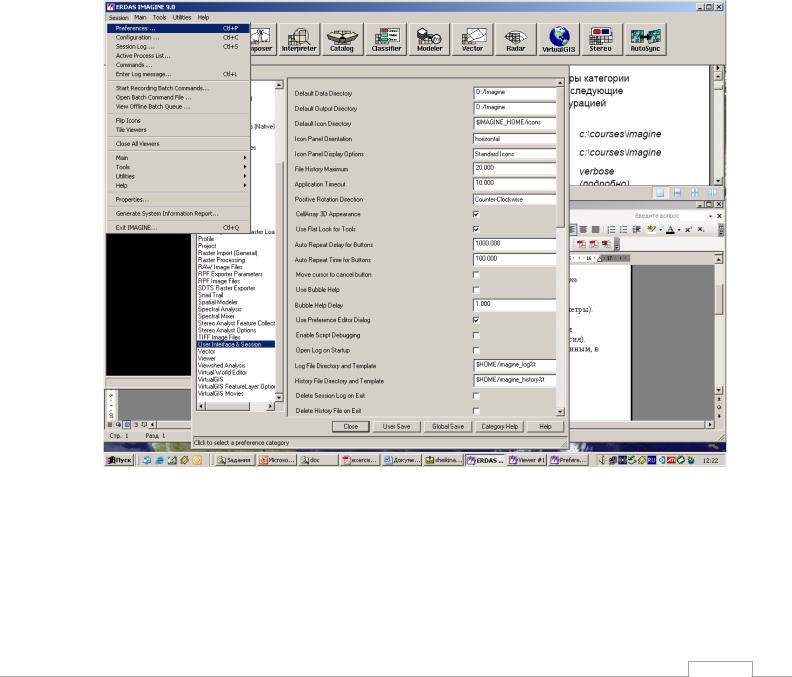This screenshot has height=677, width=792.
Task: Click Word's superscript x² icon
Action: [688, 230]
